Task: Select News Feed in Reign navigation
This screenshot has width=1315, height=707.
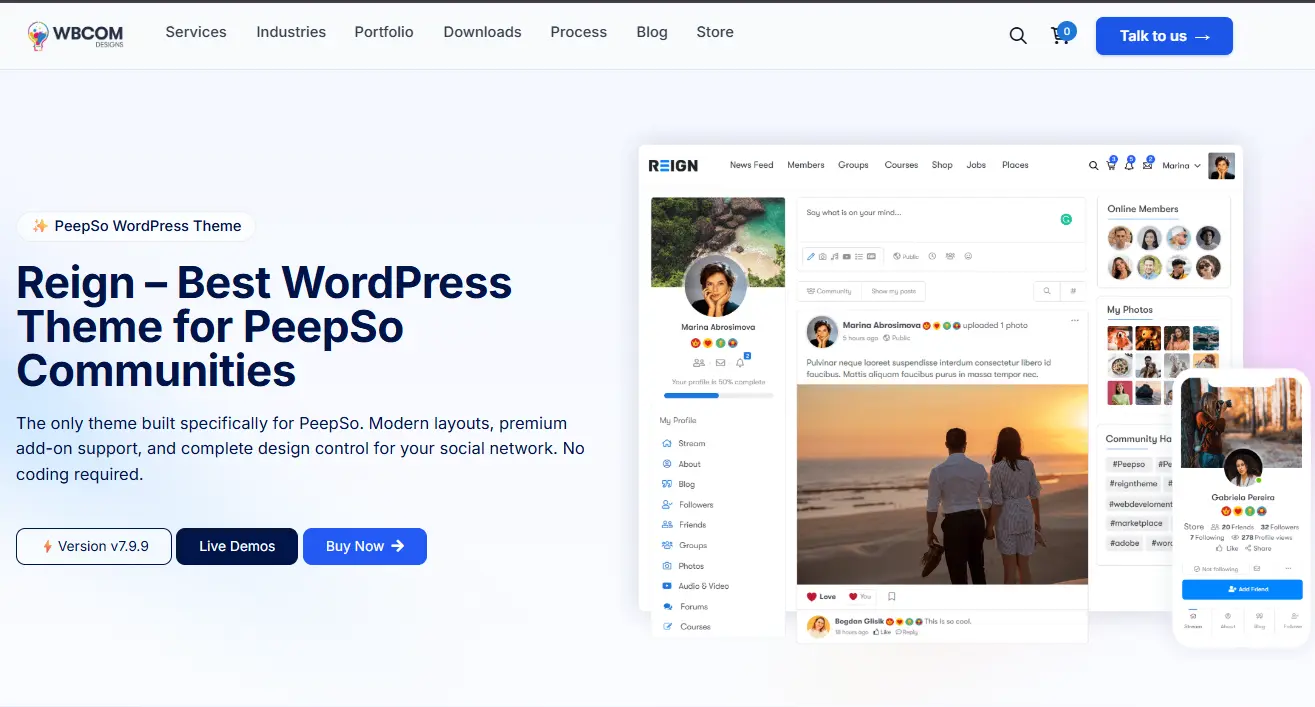Action: (x=752, y=165)
